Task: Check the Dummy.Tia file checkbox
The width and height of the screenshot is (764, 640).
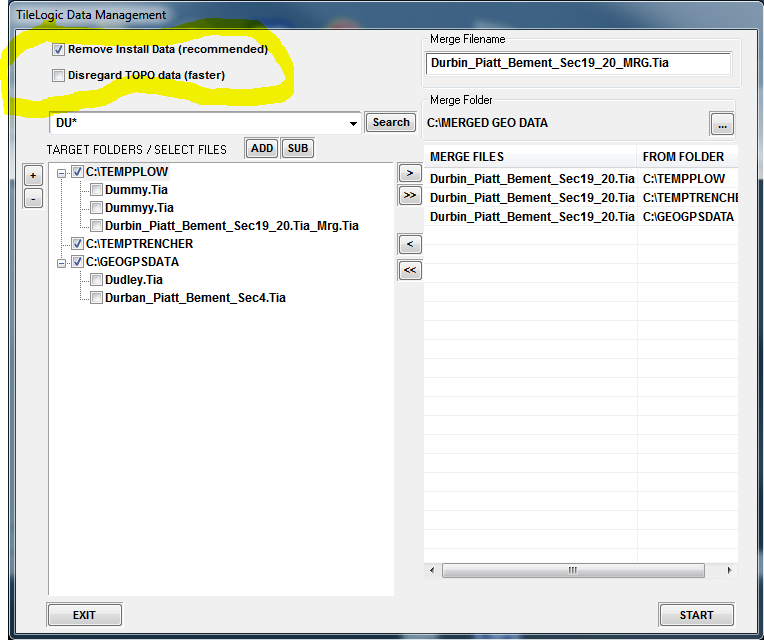Action: [97, 189]
